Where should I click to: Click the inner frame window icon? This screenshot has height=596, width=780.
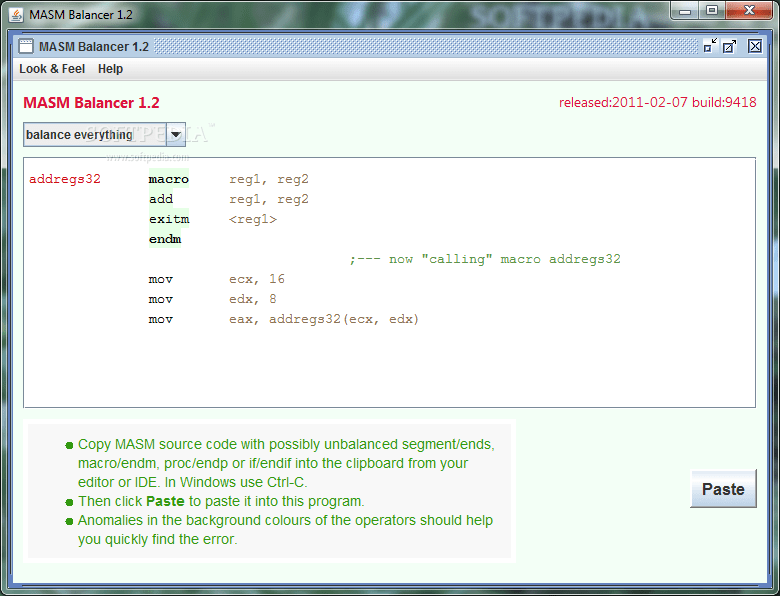26,46
